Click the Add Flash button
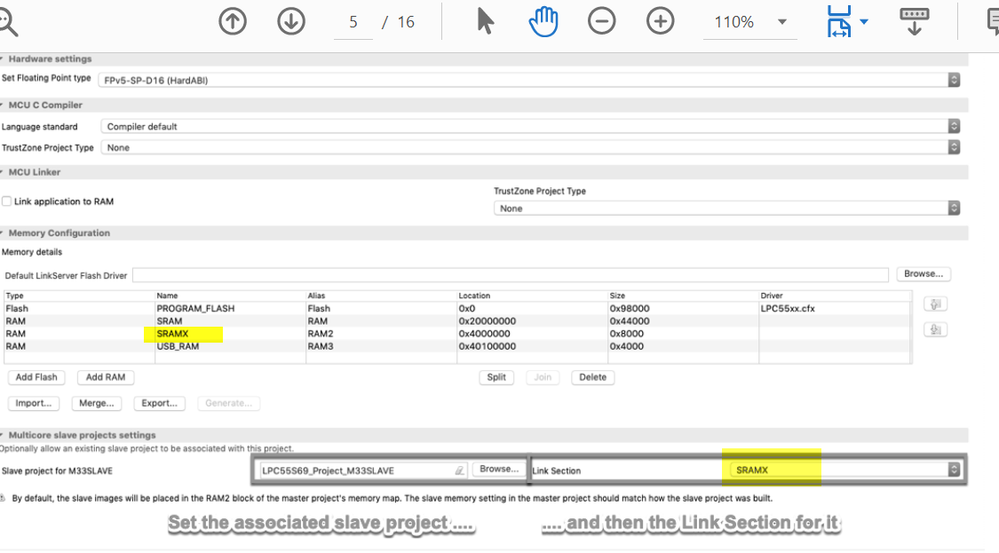The height and width of the screenshot is (553, 999). click(x=36, y=377)
